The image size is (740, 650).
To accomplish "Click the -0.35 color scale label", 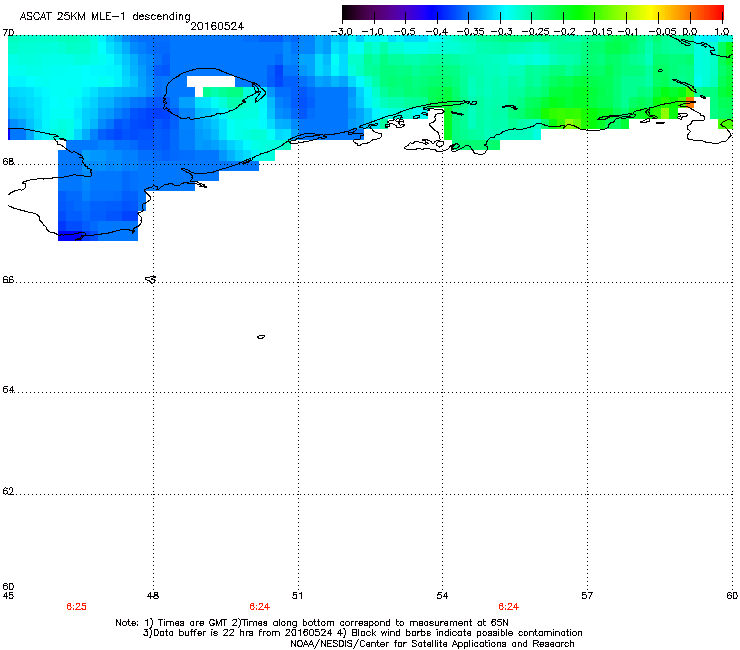I will (x=471, y=32).
